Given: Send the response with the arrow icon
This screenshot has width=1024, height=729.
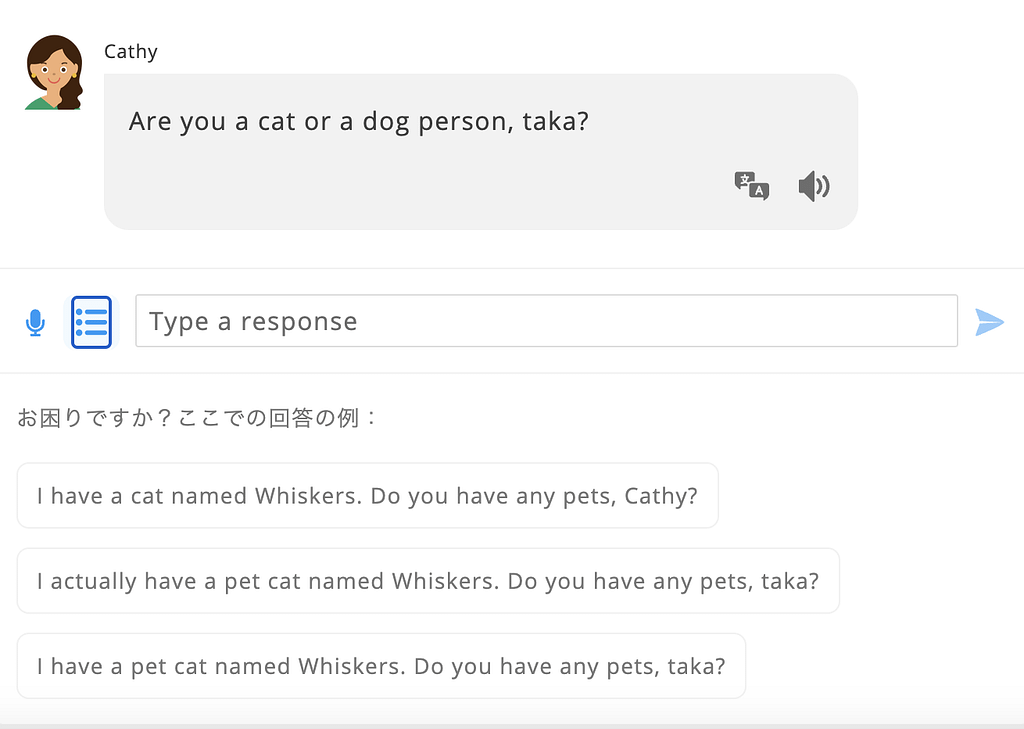Looking at the screenshot, I should 989,322.
